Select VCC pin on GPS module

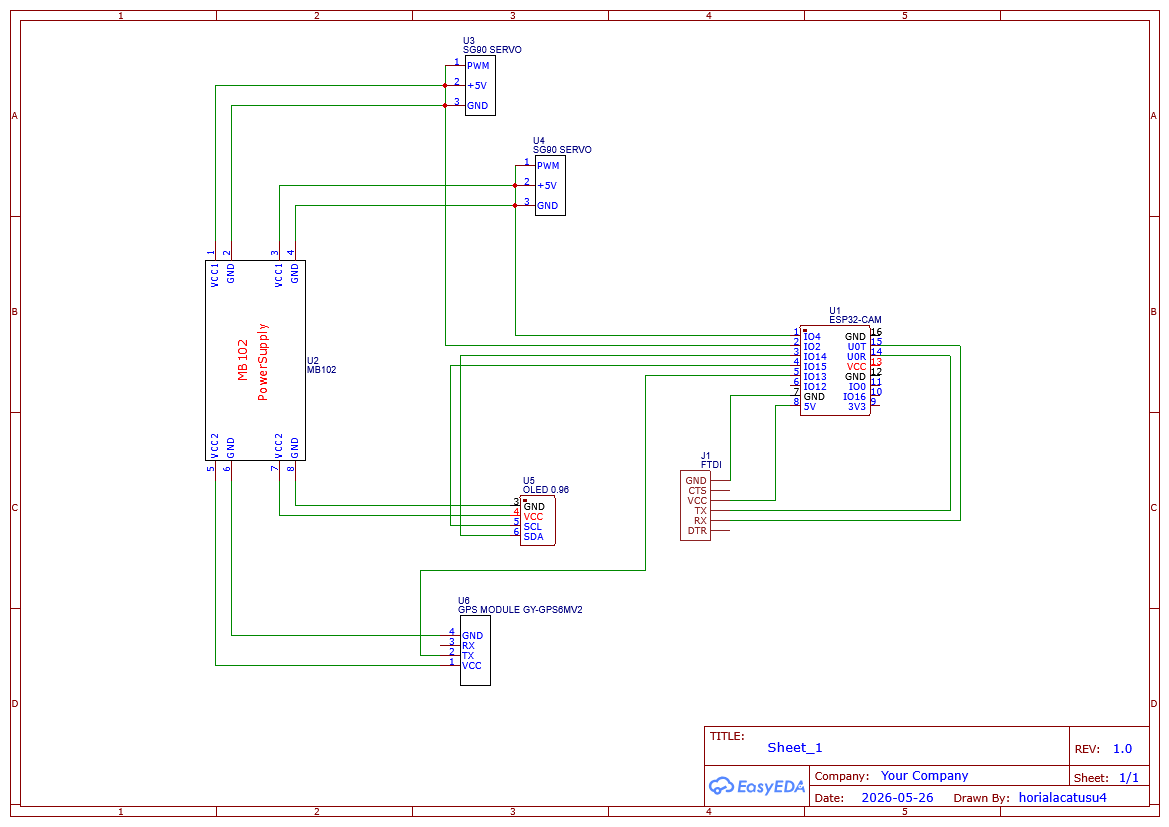click(x=472, y=666)
